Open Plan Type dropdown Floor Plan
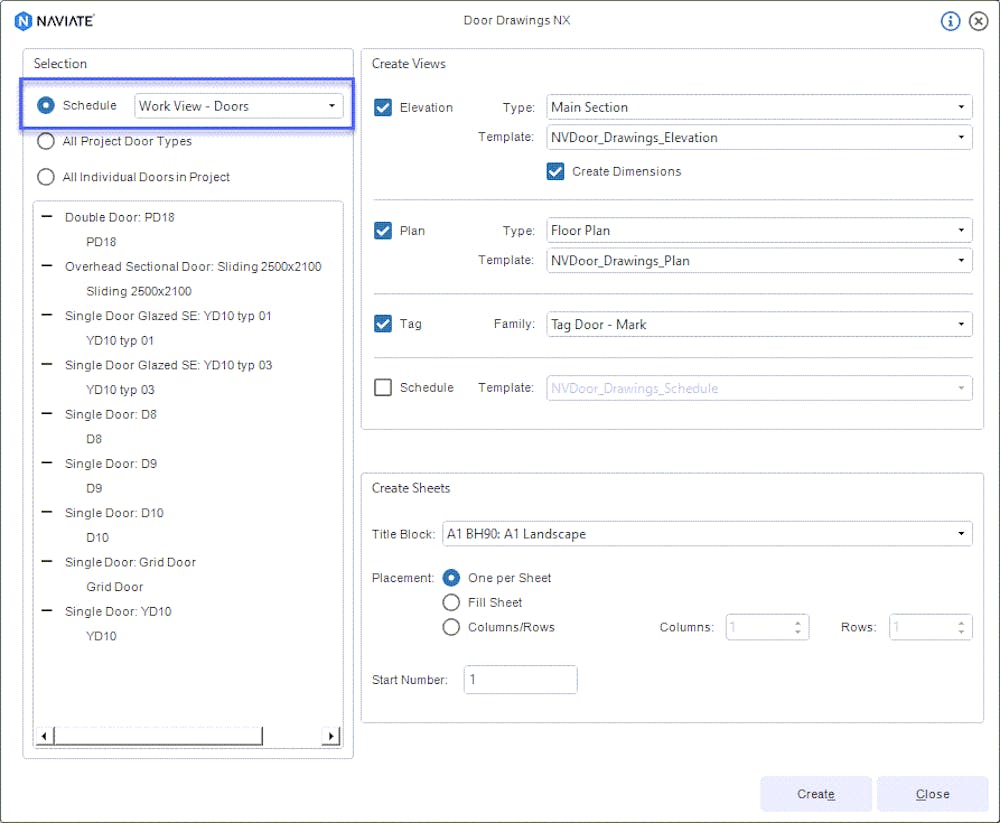This screenshot has width=1000, height=823. click(759, 230)
